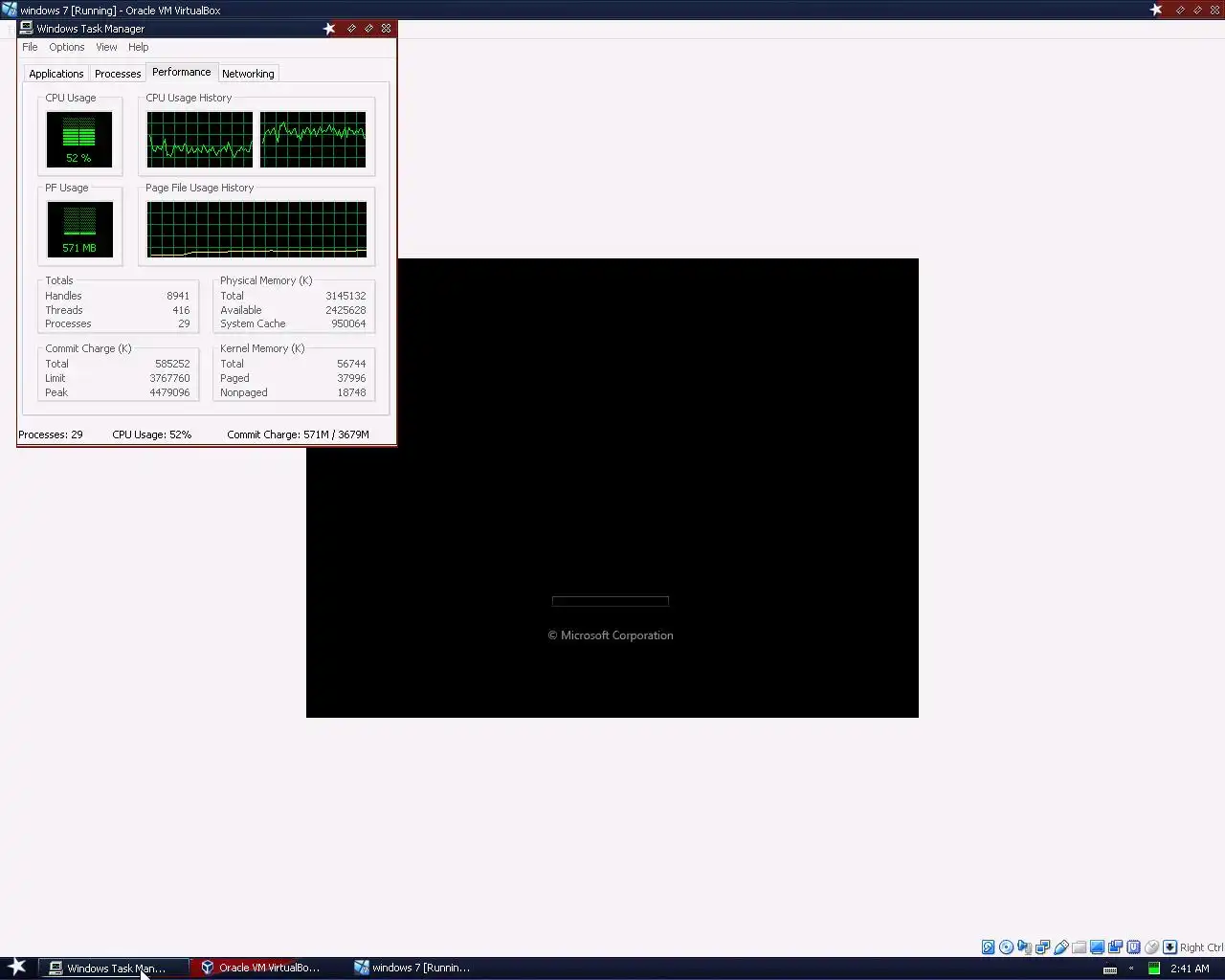Minimize the Task Manager with its first diamond button
Screen dimensions: 1225x980
coord(351,29)
